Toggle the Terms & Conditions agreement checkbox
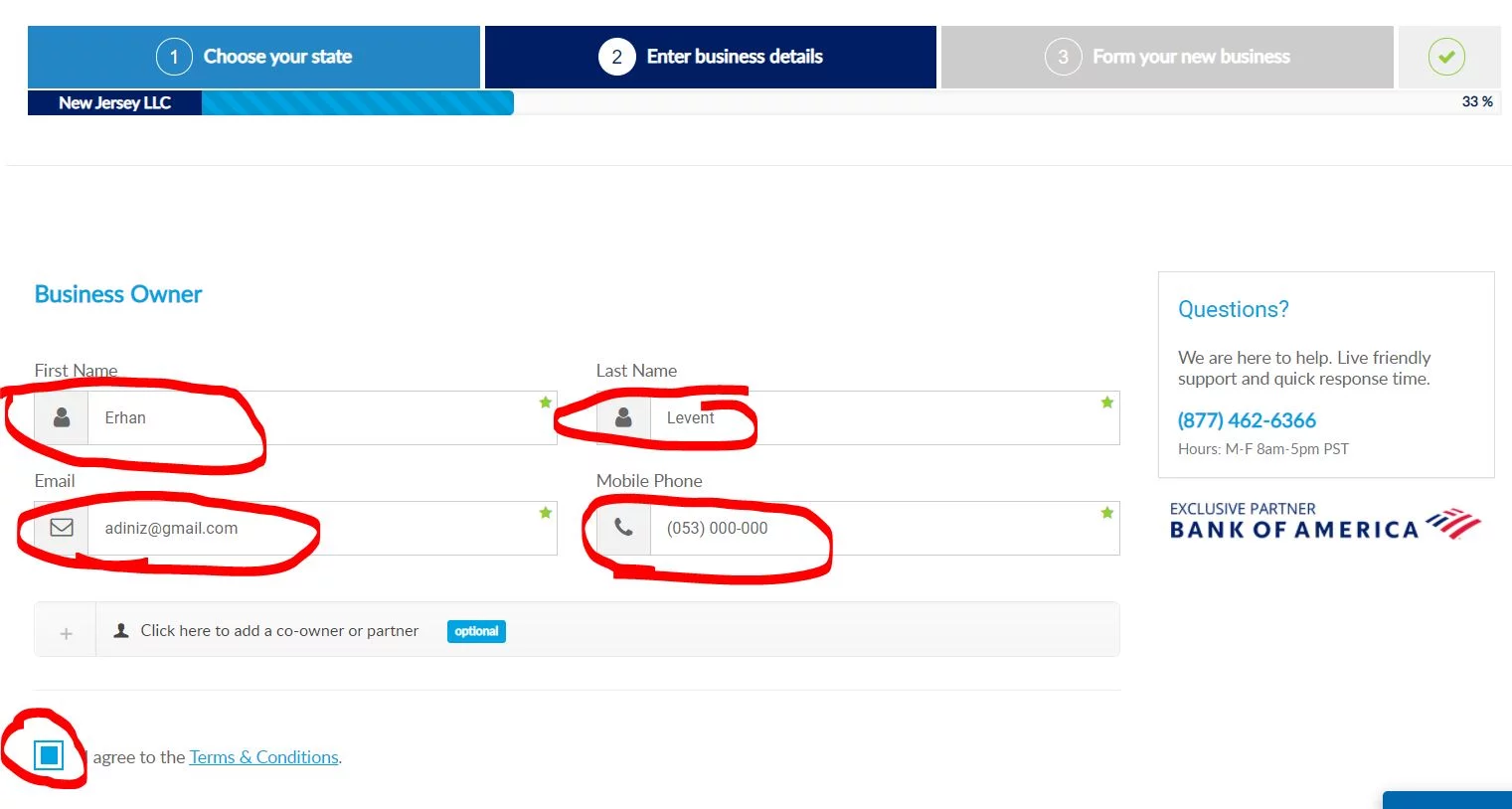The image size is (1512, 809). click(x=49, y=755)
